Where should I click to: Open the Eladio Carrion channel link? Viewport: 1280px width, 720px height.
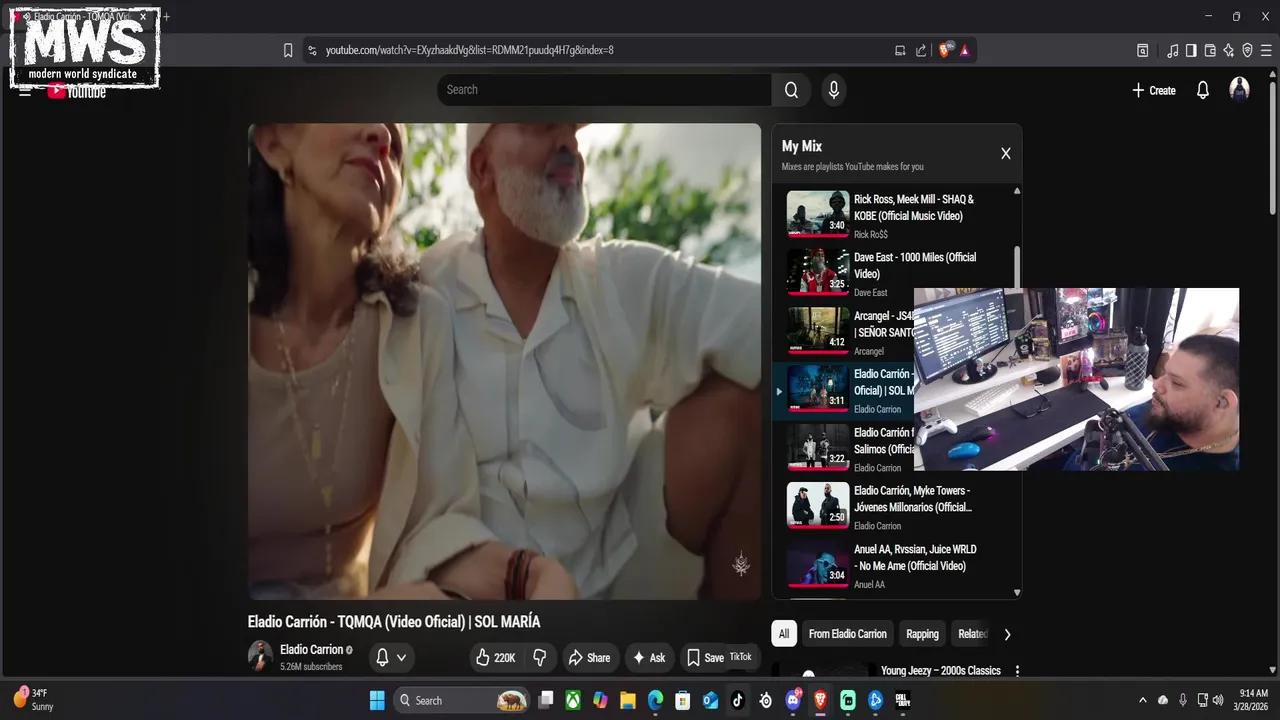coord(312,649)
